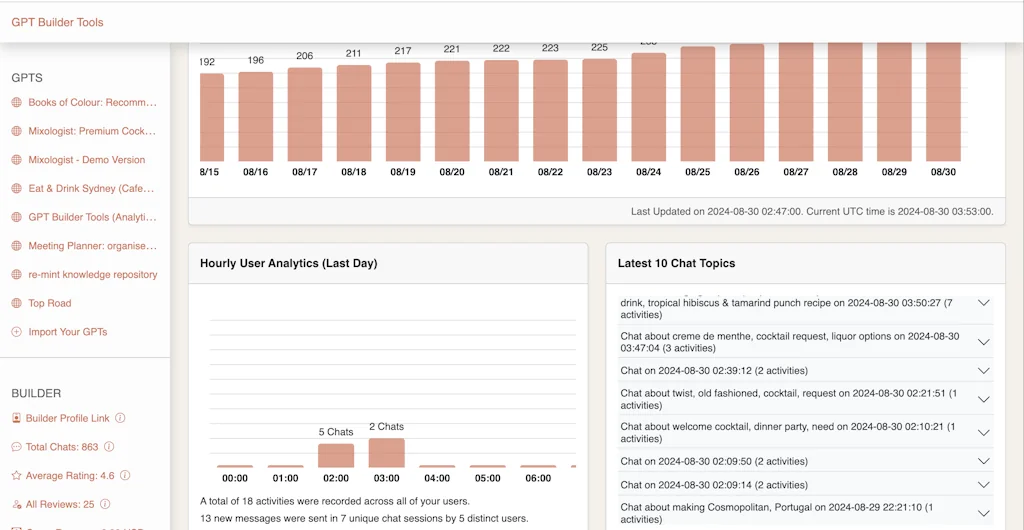The image size is (1024, 530).
Task: Open Mixologist - Demo Version GPT
Action: [86, 160]
